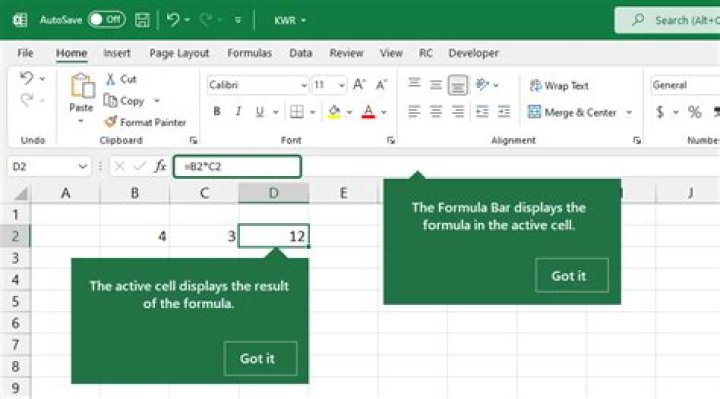Open the Clipboard dialog launcher
Image resolution: width=720 pixels, height=399 pixels.
(193, 140)
